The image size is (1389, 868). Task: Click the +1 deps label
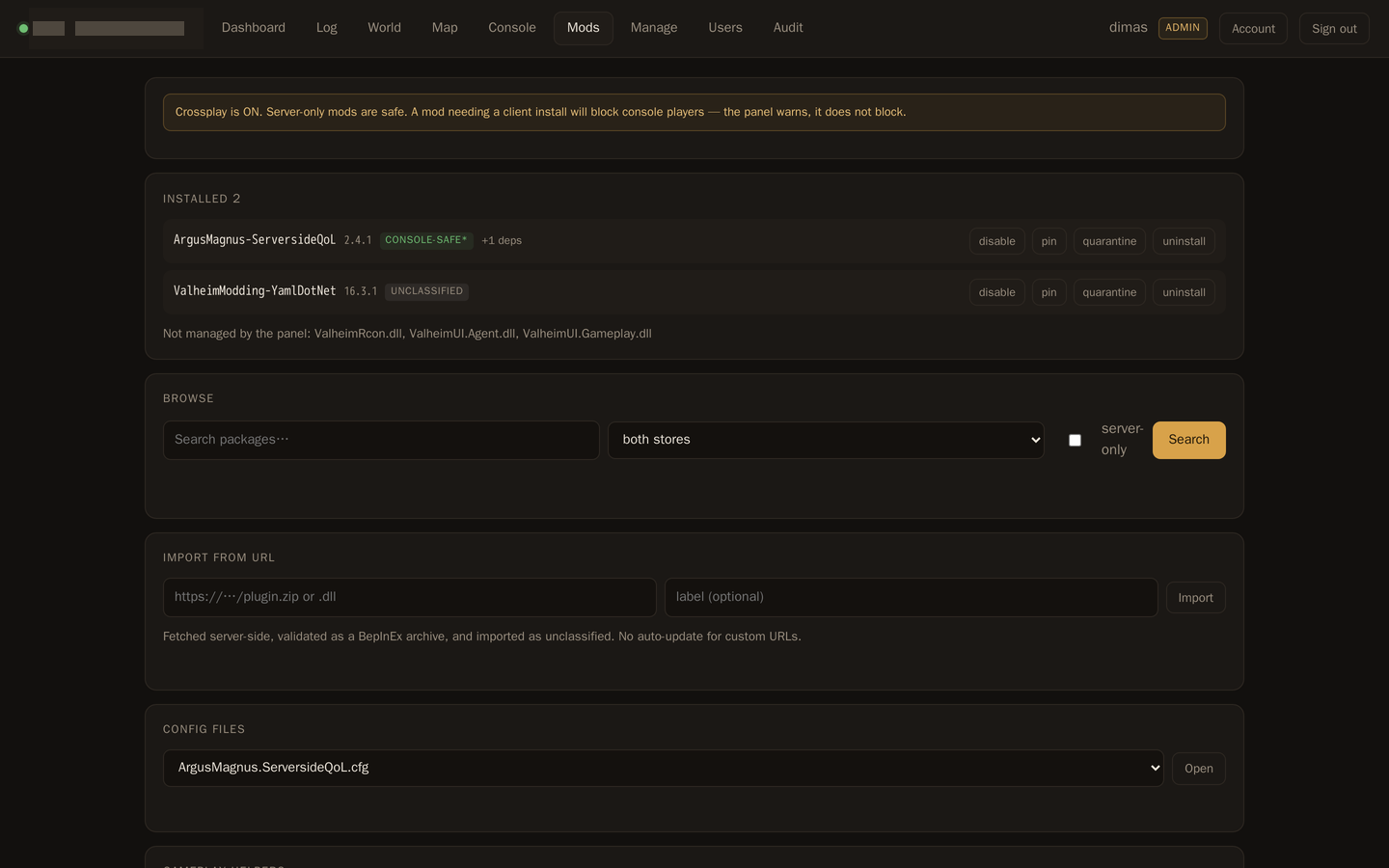pyautogui.click(x=502, y=240)
